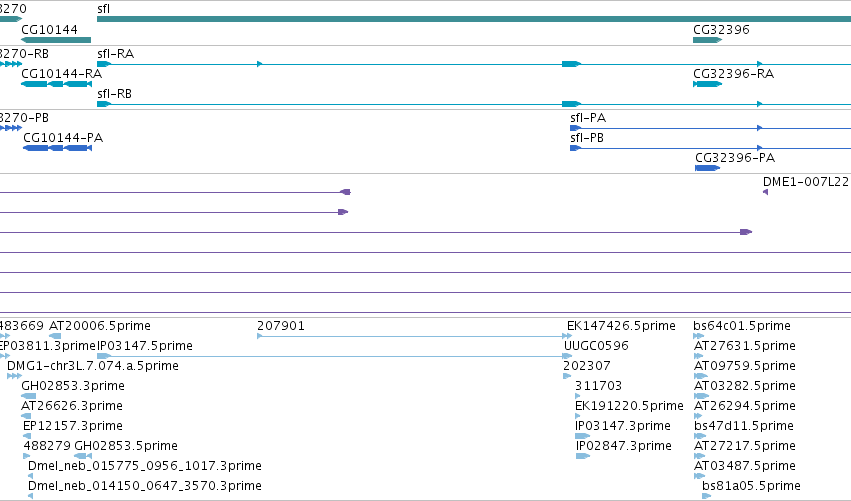Open the sfl-RB transcript label
This screenshot has height=501, width=851.
pyautogui.click(x=115, y=94)
